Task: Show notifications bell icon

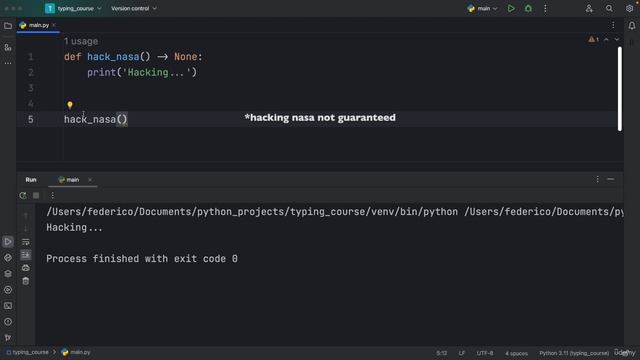Action: click(631, 26)
